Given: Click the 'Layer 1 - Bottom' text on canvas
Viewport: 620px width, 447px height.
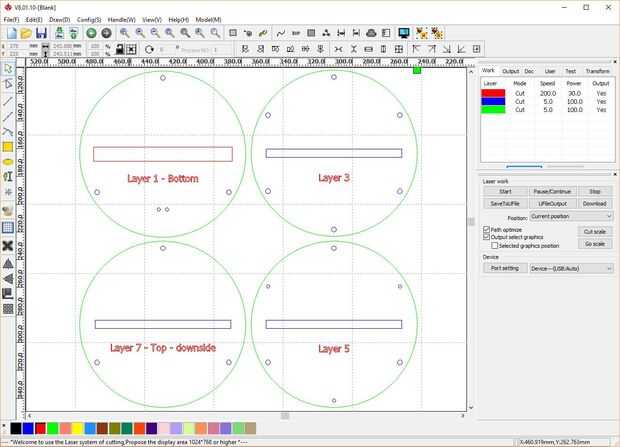Looking at the screenshot, I should click(163, 179).
